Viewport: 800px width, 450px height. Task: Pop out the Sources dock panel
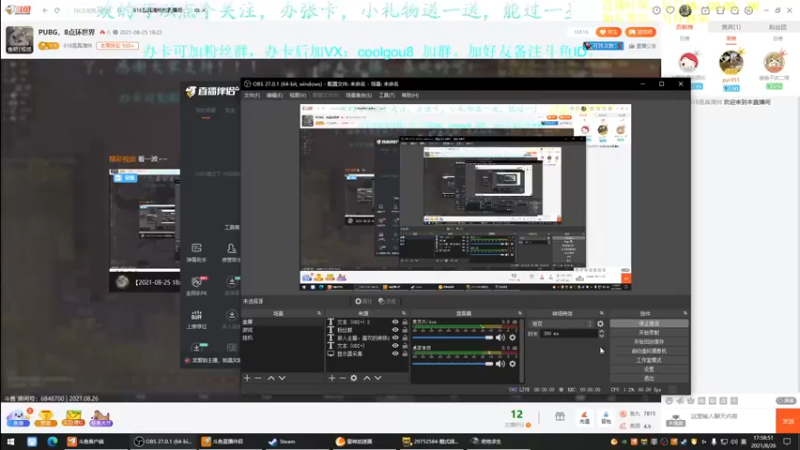click(404, 313)
